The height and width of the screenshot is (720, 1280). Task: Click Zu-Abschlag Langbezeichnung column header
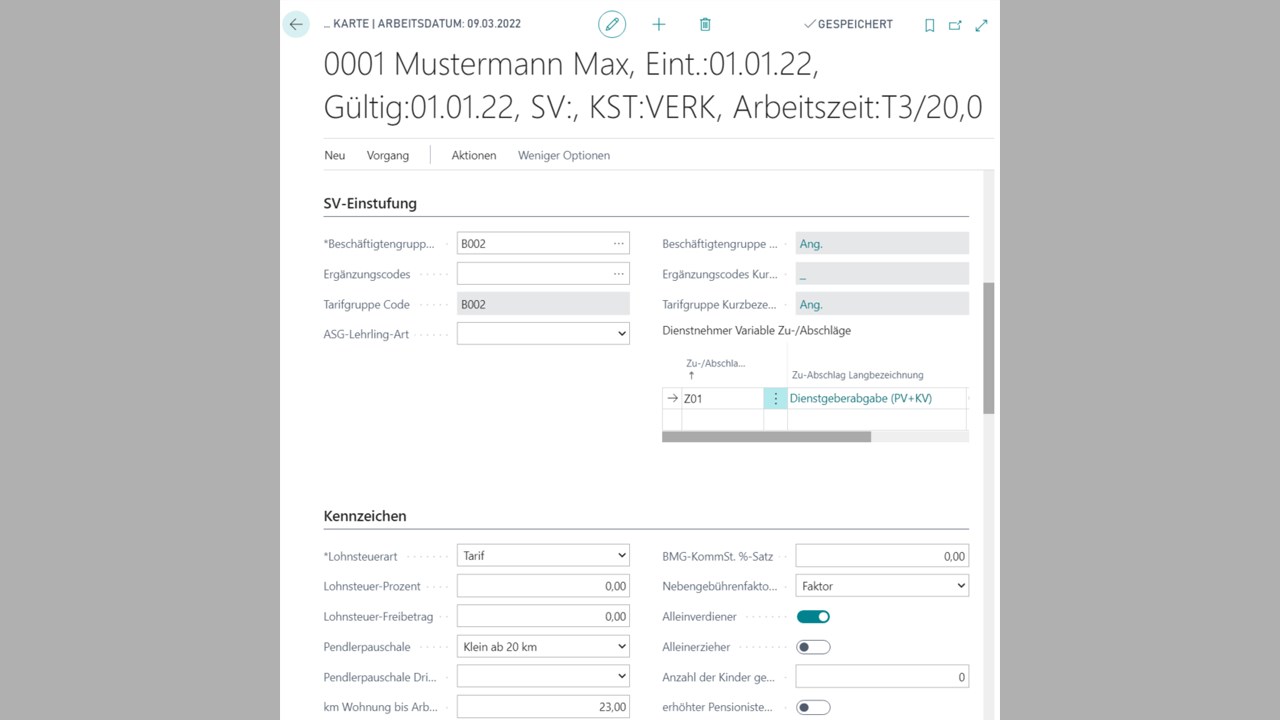point(857,375)
